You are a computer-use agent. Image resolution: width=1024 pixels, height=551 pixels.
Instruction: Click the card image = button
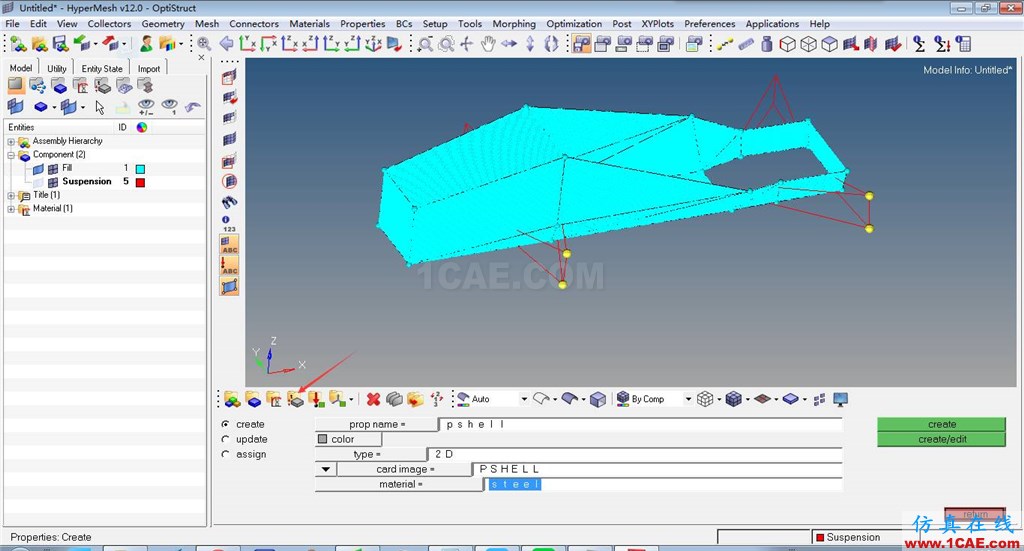[405, 469]
